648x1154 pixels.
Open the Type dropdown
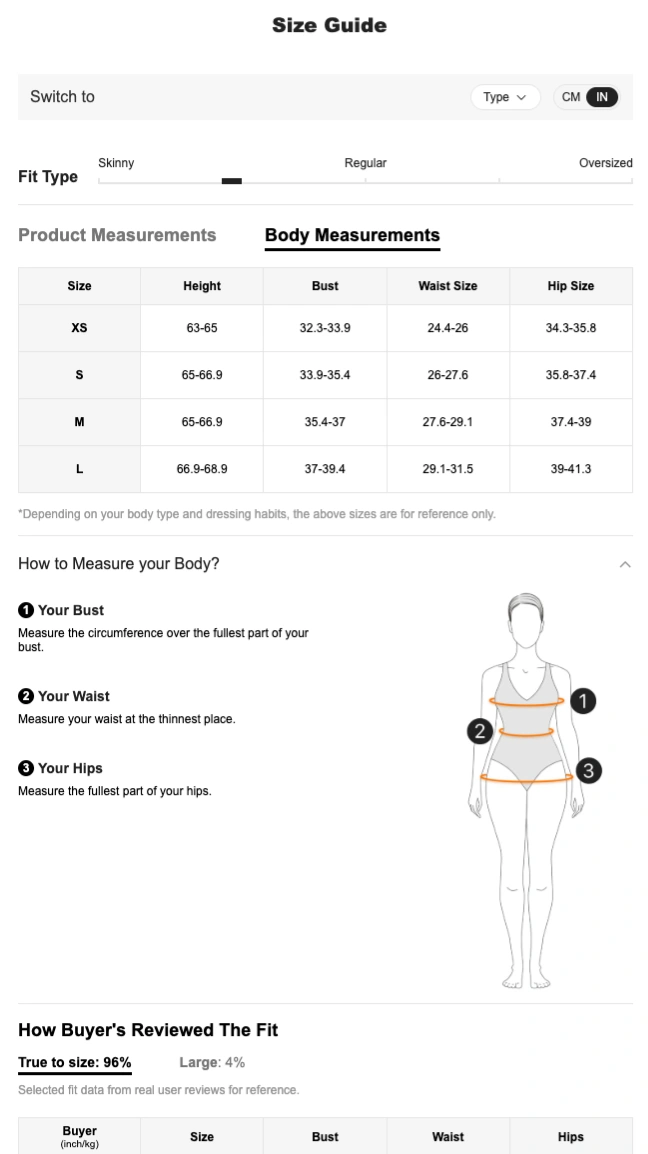point(505,97)
